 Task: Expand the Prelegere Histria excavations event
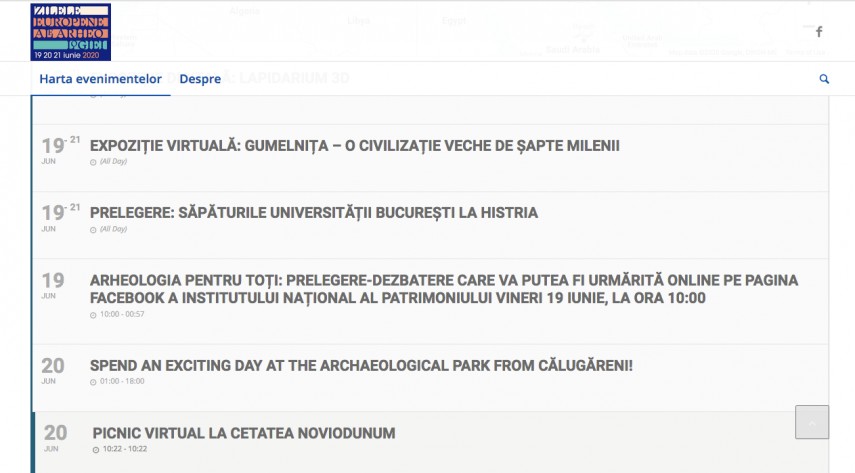coord(314,213)
